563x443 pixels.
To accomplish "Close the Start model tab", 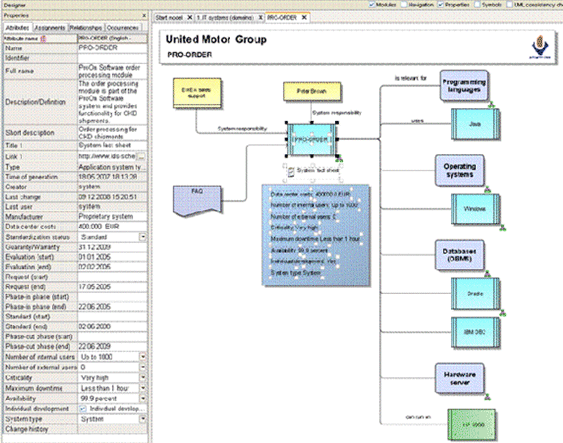I will [x=189, y=18].
